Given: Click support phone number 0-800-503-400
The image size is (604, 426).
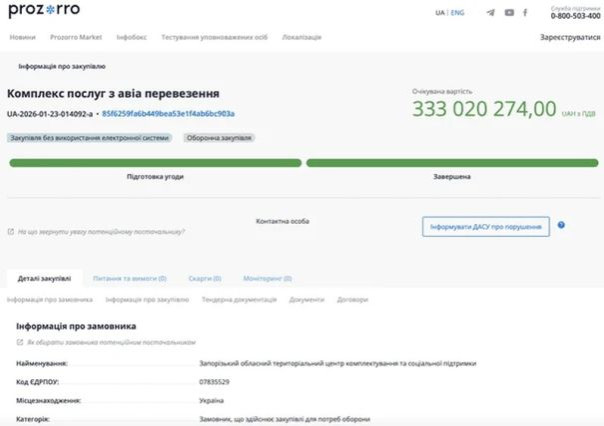Looking at the screenshot, I should click(x=575, y=16).
